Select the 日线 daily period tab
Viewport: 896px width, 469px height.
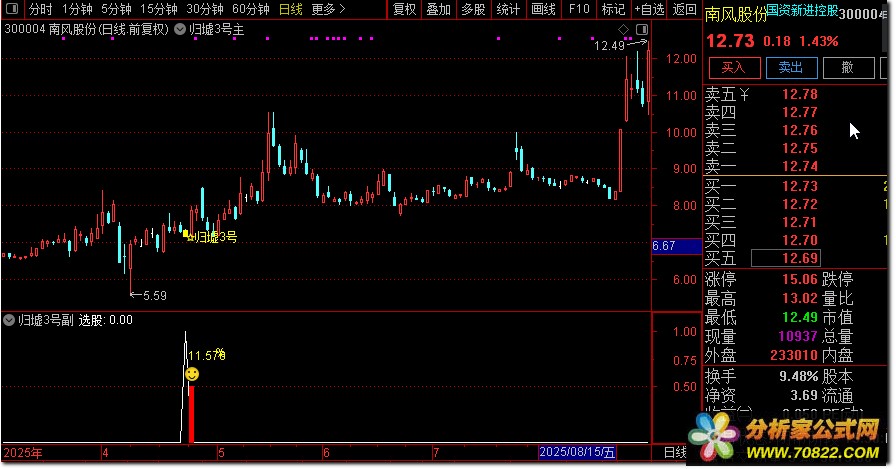point(291,9)
